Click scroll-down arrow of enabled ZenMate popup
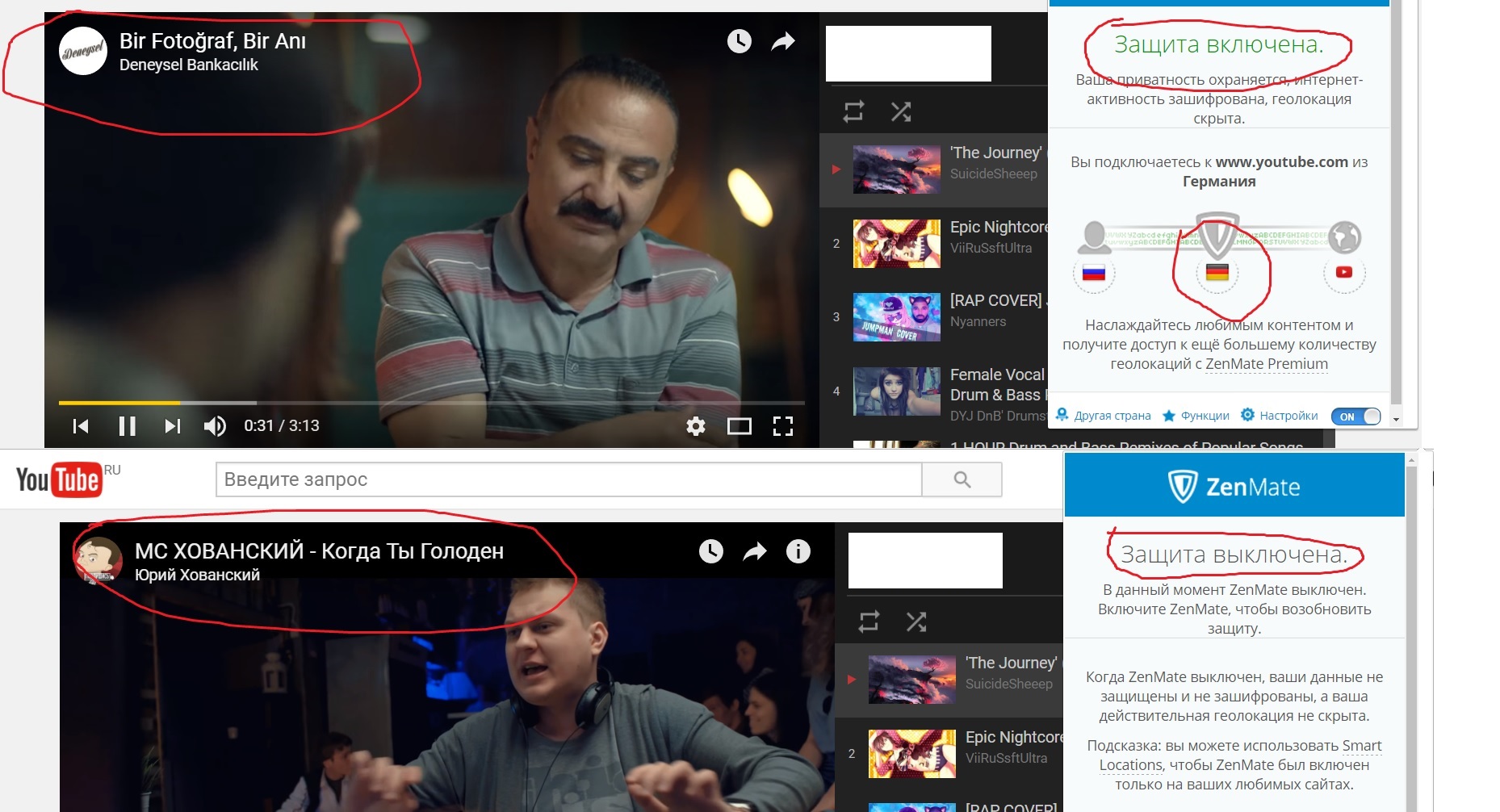Viewport: 1500px width, 812px height. click(1396, 420)
